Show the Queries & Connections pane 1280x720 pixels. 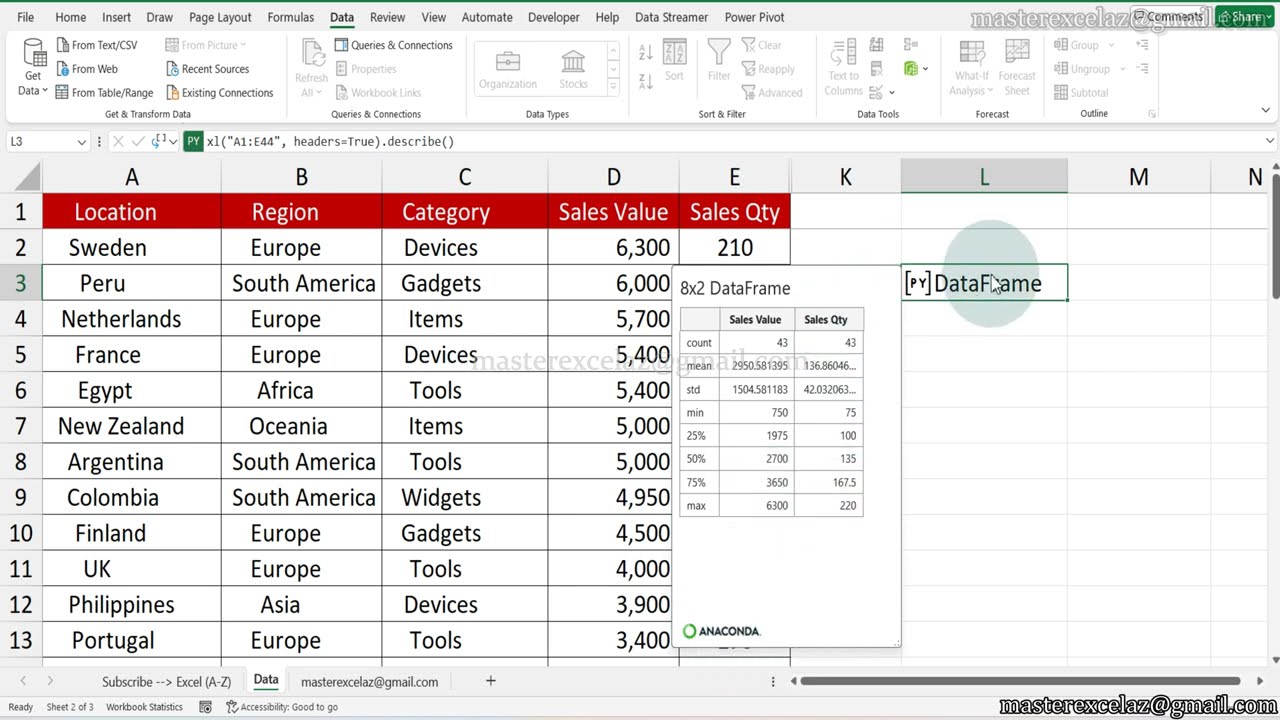tap(393, 45)
